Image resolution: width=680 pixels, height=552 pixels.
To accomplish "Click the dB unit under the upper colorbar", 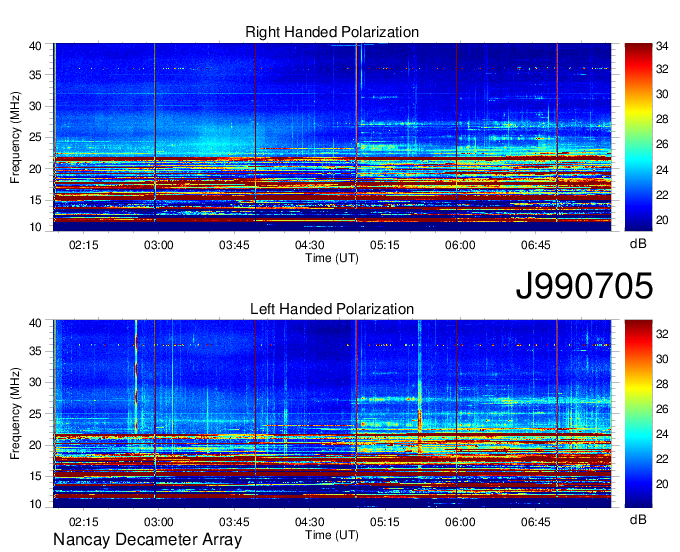I will 638,244.
